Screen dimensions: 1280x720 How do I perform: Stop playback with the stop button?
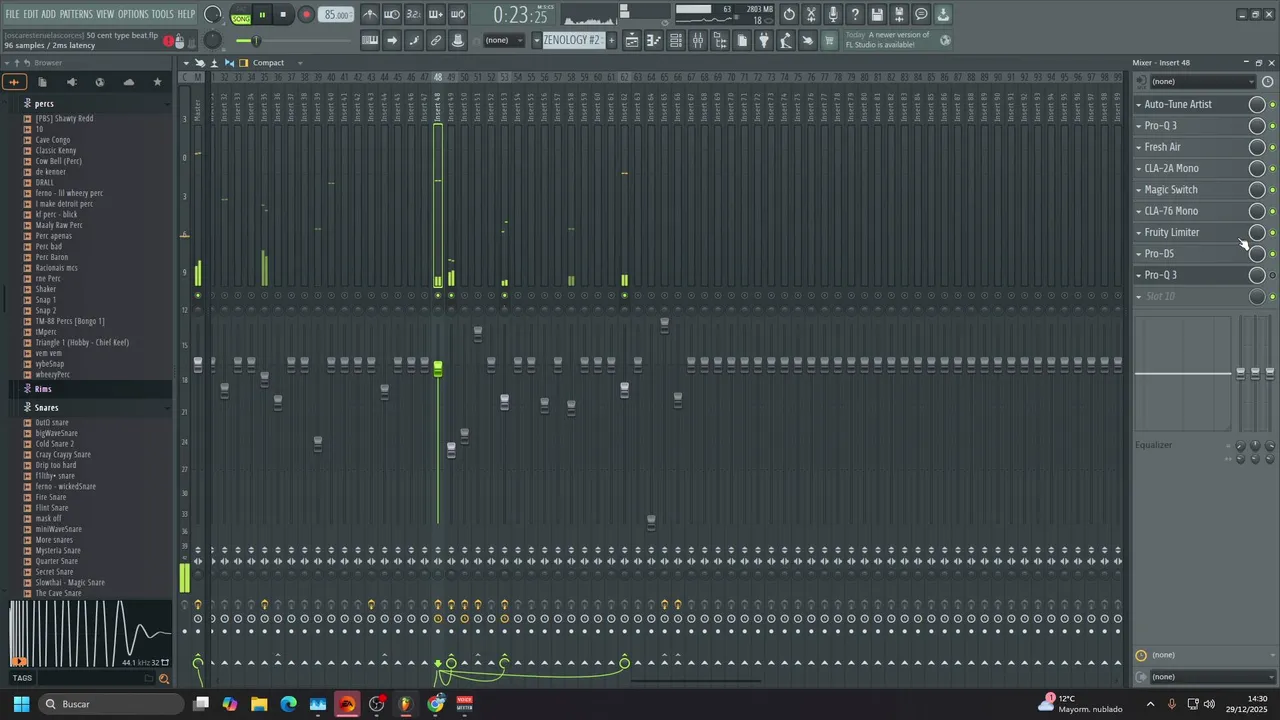283,15
